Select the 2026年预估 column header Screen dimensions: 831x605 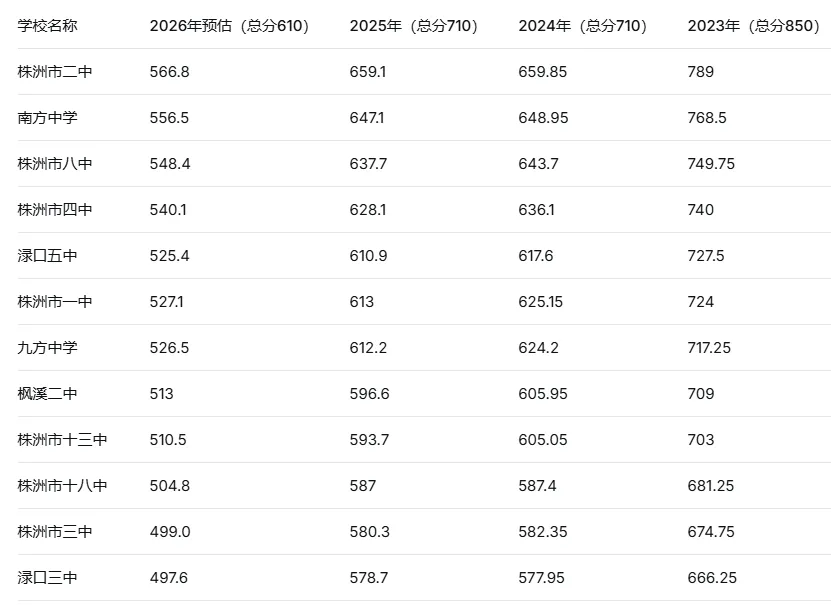pyautogui.click(x=229, y=25)
